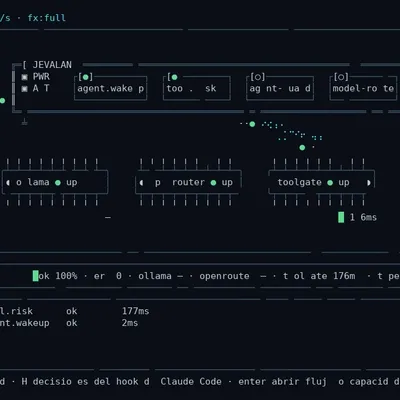400x400 pixels.
Task: Click the 'enter abrir fluj' footer hint
Action: [x=282, y=381]
